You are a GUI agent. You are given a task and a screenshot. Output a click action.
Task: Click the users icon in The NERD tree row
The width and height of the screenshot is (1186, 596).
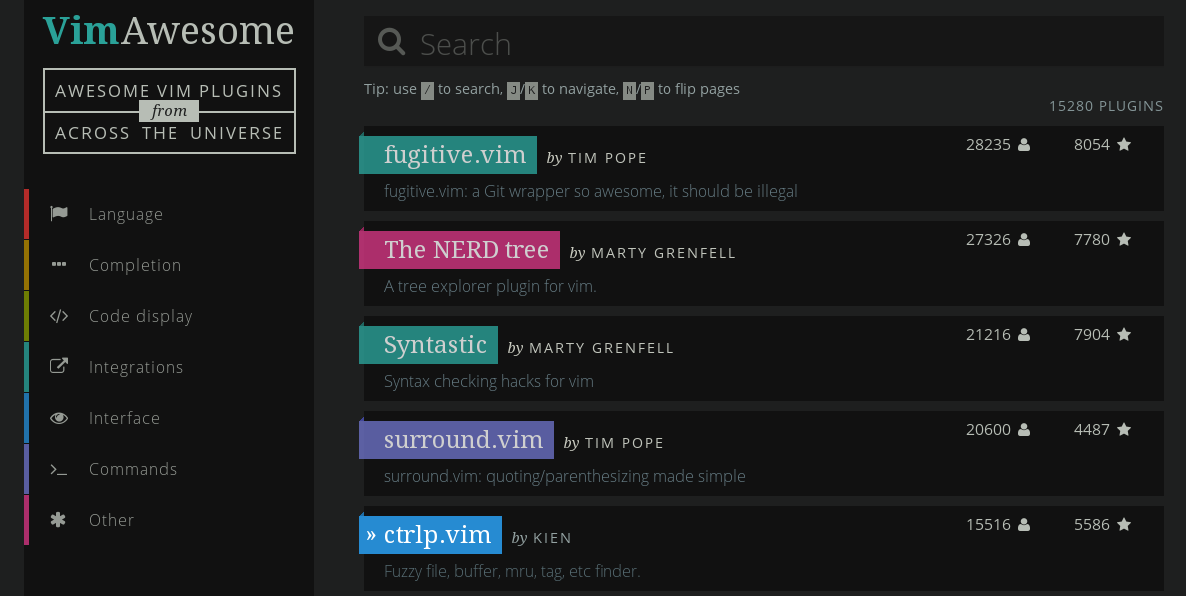coord(1023,240)
